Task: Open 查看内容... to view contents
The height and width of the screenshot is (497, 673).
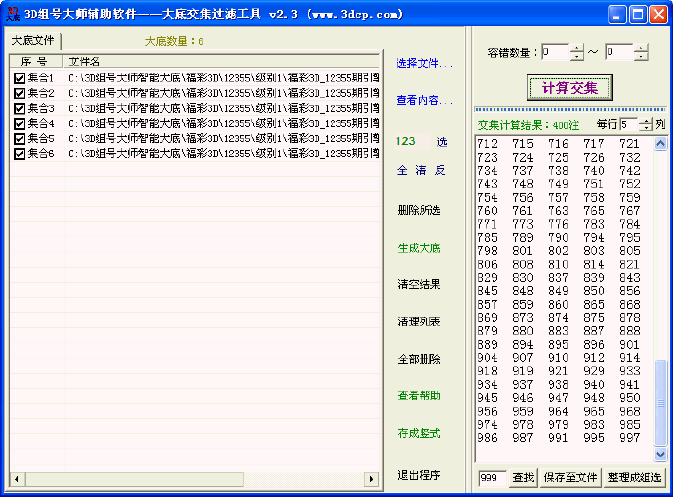Action: (x=424, y=100)
